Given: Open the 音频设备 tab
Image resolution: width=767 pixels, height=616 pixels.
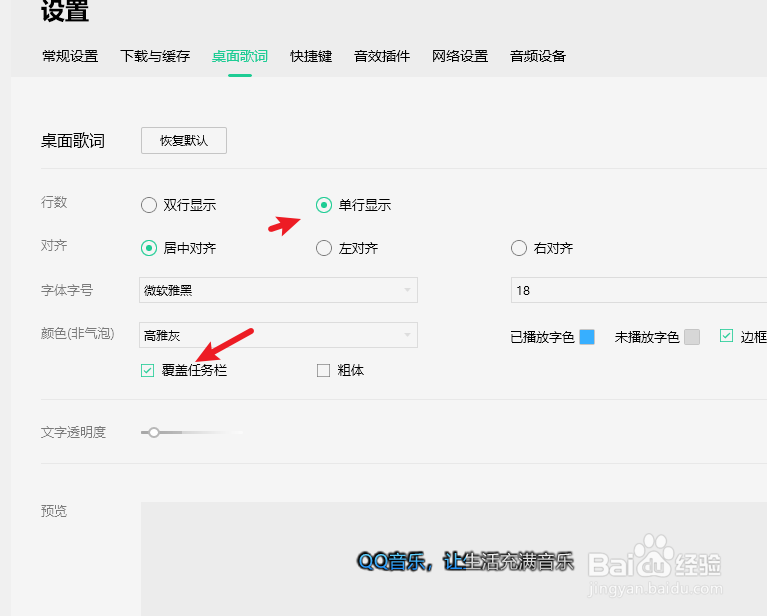Looking at the screenshot, I should pyautogui.click(x=538, y=56).
